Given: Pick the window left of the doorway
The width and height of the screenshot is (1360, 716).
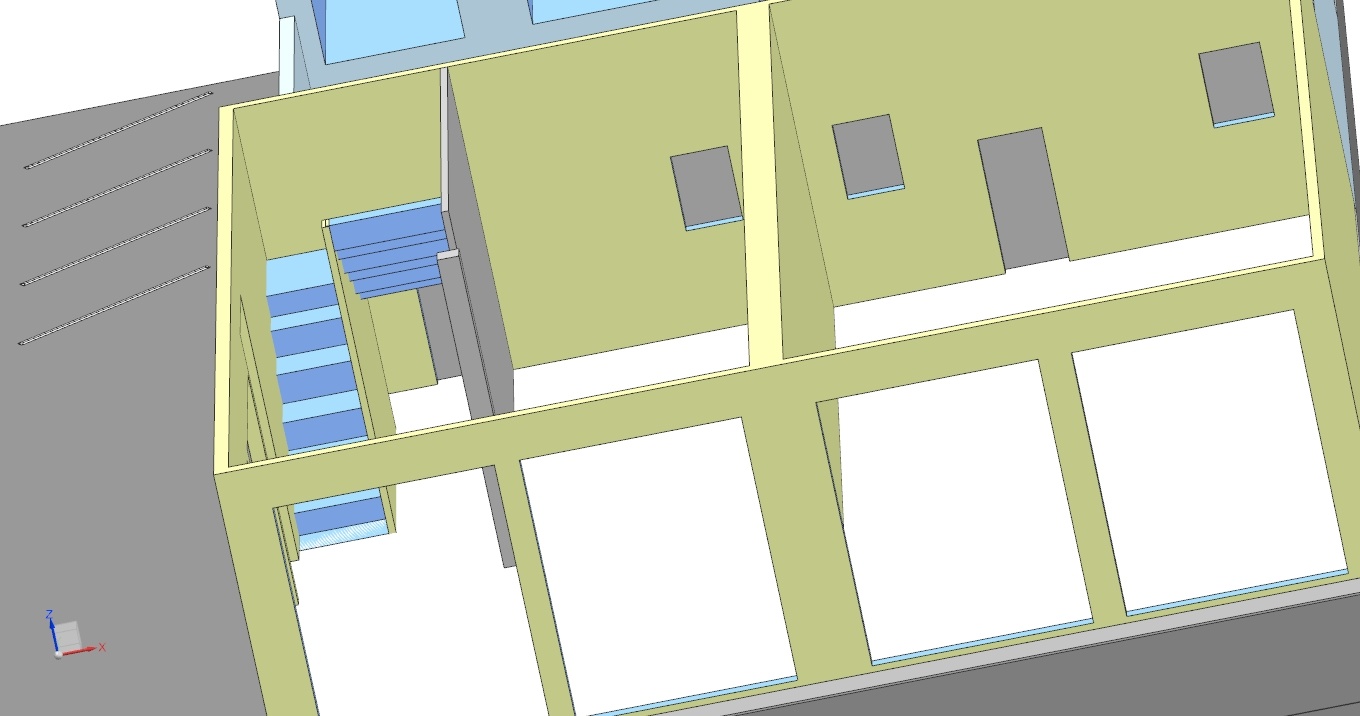Looking at the screenshot, I should pyautogui.click(x=867, y=154).
